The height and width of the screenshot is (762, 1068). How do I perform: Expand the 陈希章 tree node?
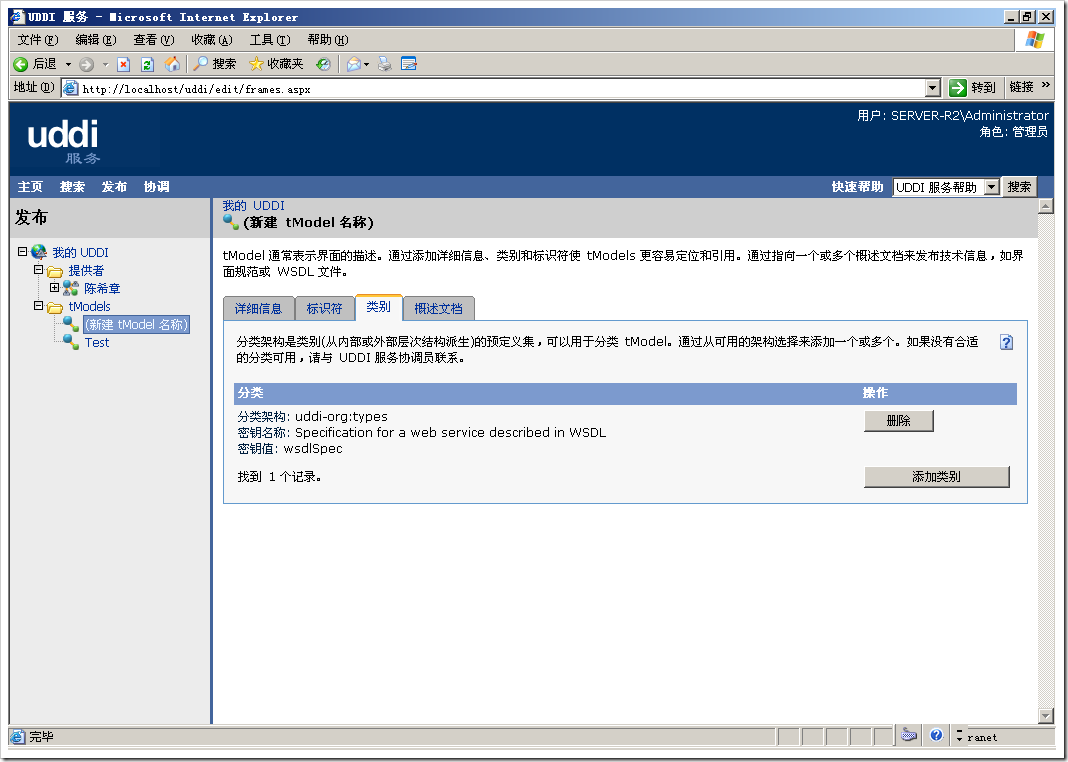(x=54, y=287)
